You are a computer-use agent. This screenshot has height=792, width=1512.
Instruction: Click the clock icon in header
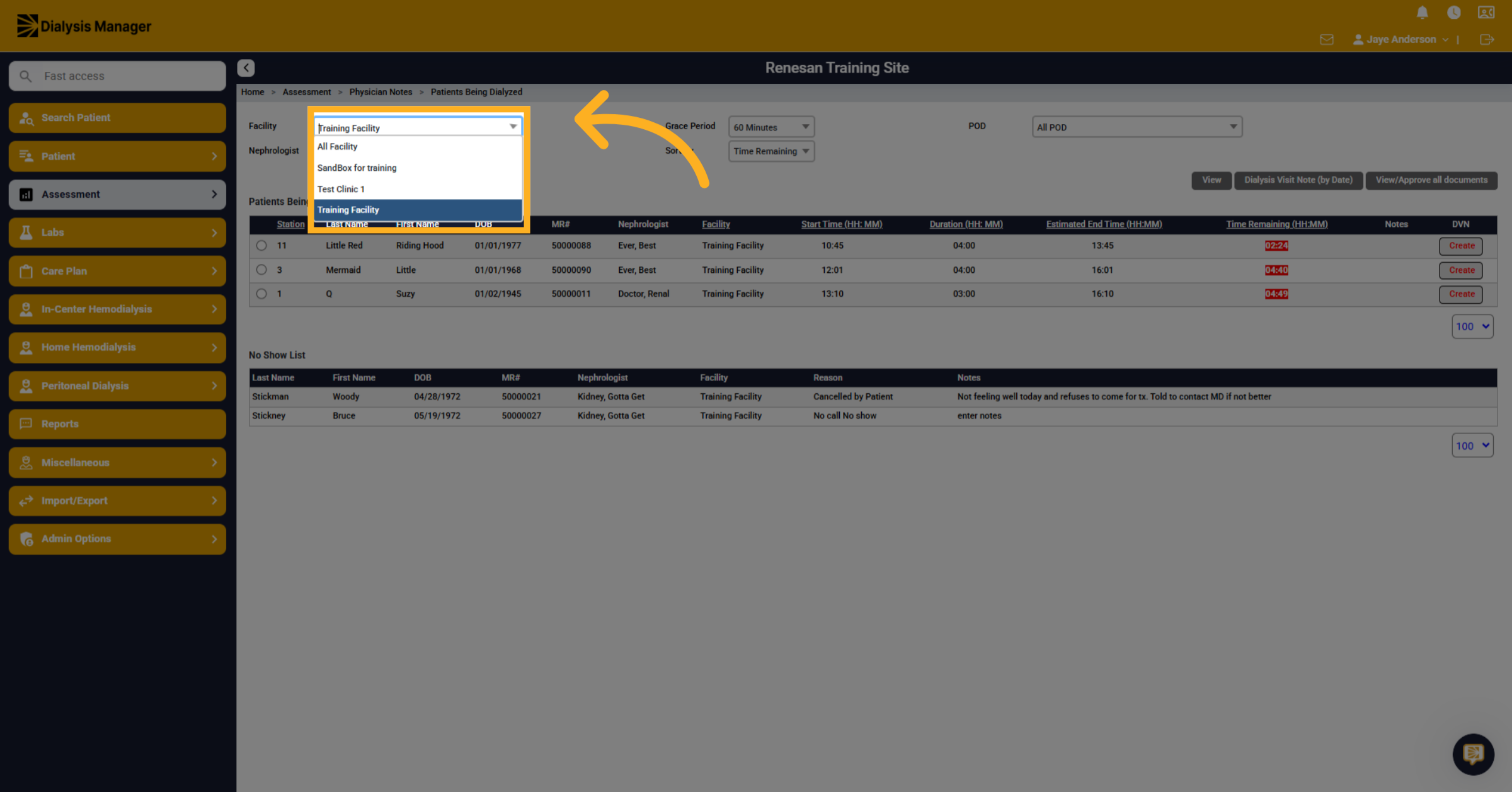(x=1453, y=13)
